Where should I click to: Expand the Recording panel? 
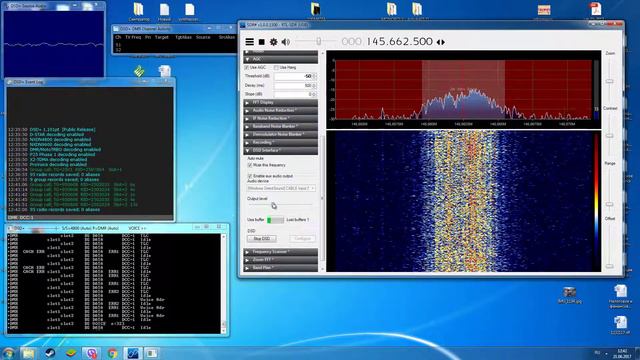coord(280,142)
